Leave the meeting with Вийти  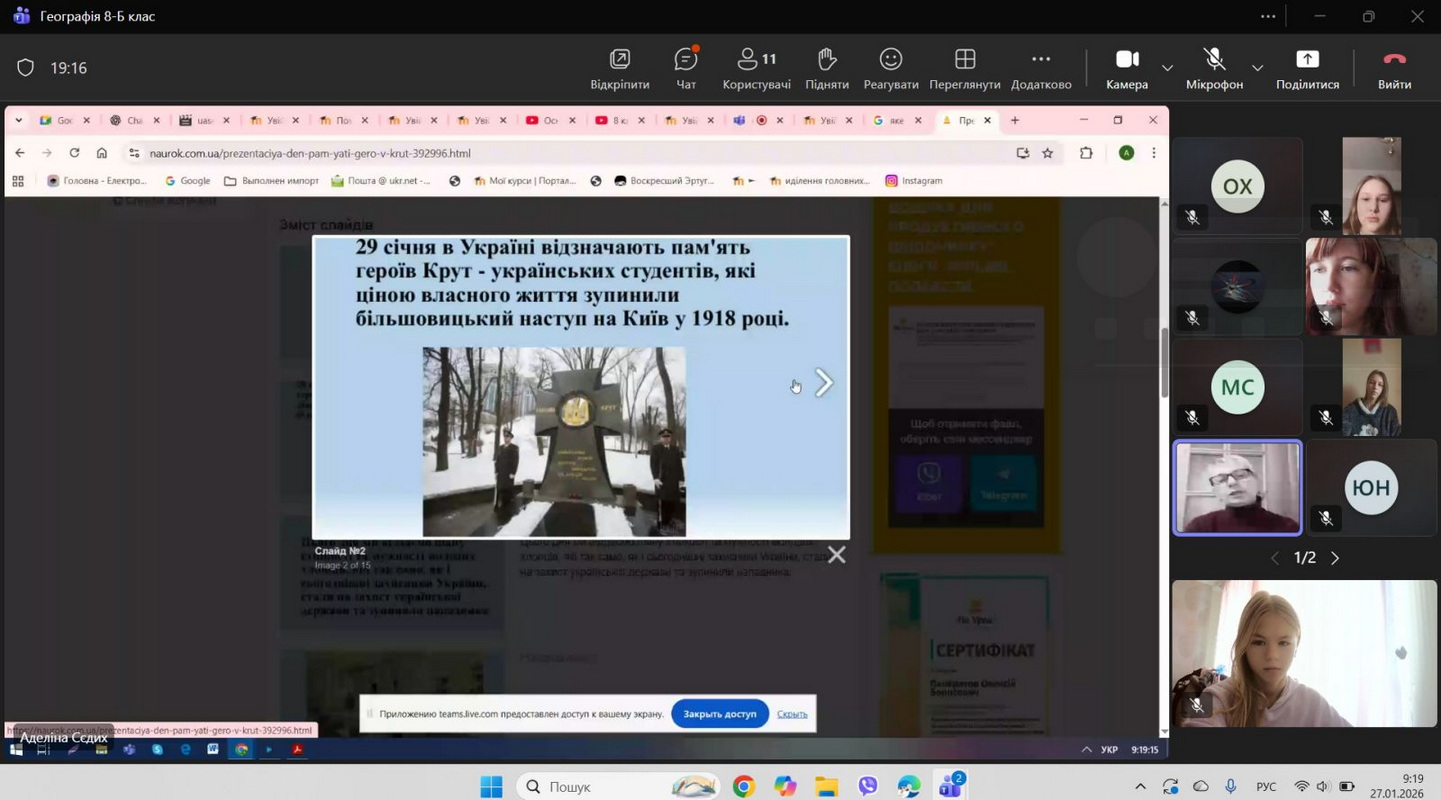click(x=1394, y=68)
